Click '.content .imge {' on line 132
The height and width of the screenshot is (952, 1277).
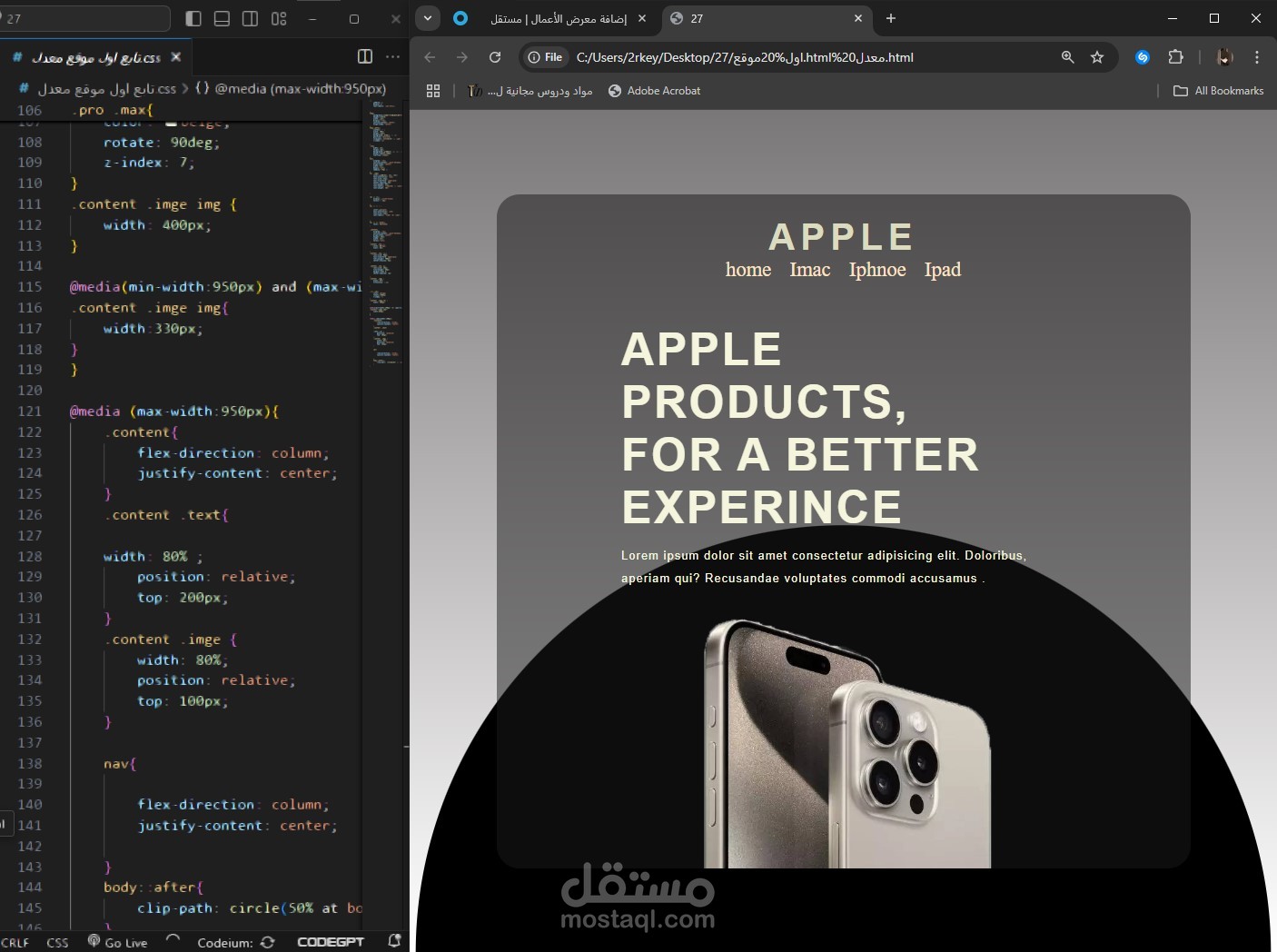(x=171, y=639)
